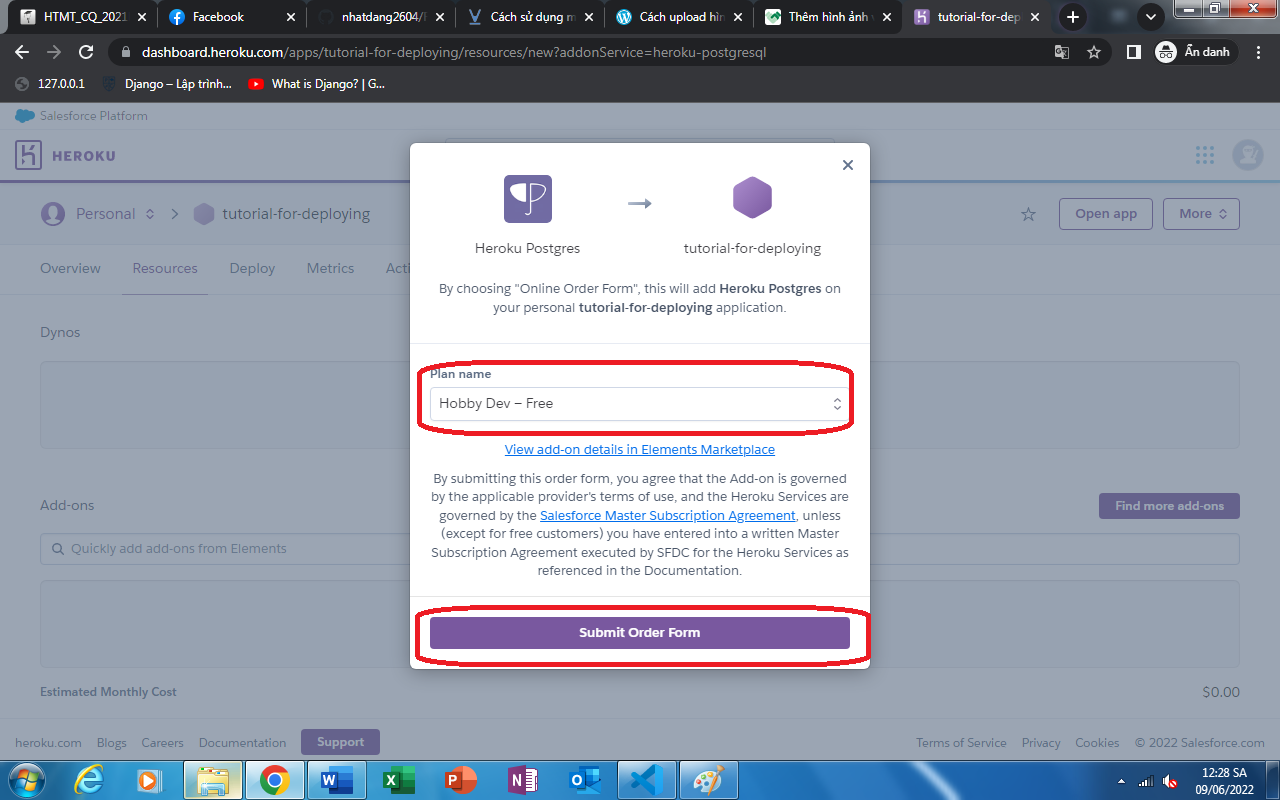This screenshot has height=800, width=1280.
Task: Open the Chrome three-dot menu
Action: [x=1259, y=52]
